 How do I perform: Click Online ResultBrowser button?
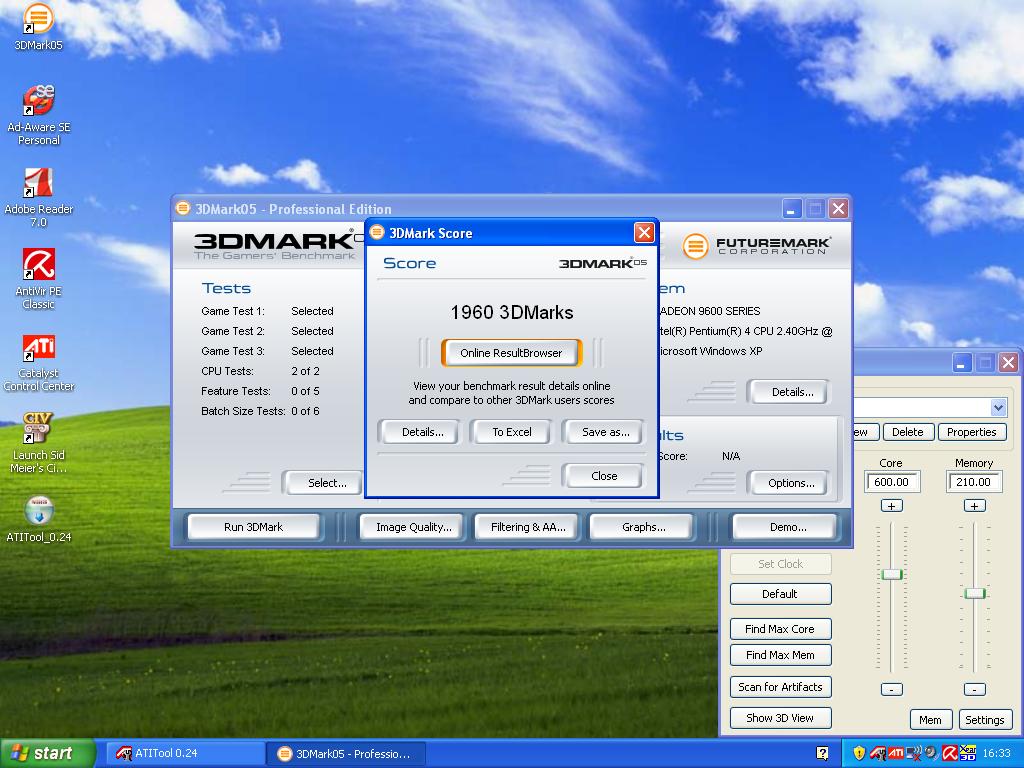pos(511,353)
